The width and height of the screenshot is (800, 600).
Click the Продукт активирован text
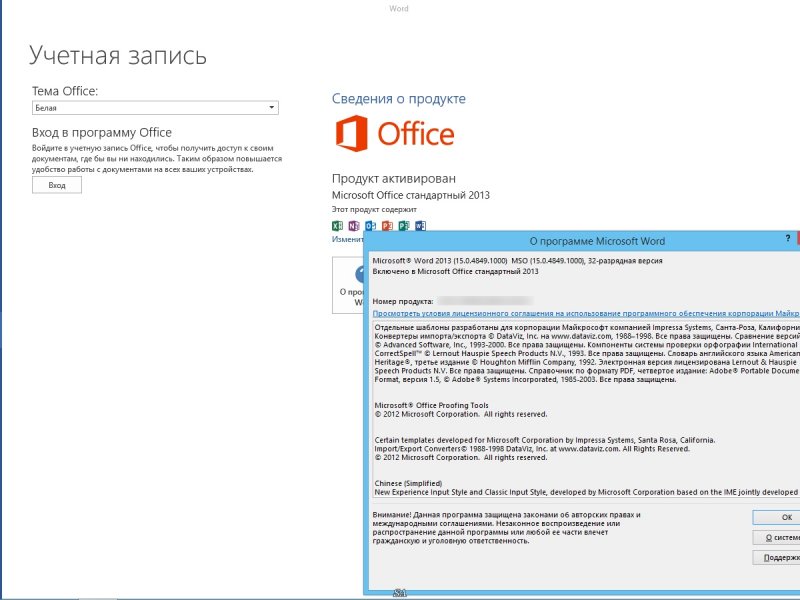point(393,179)
